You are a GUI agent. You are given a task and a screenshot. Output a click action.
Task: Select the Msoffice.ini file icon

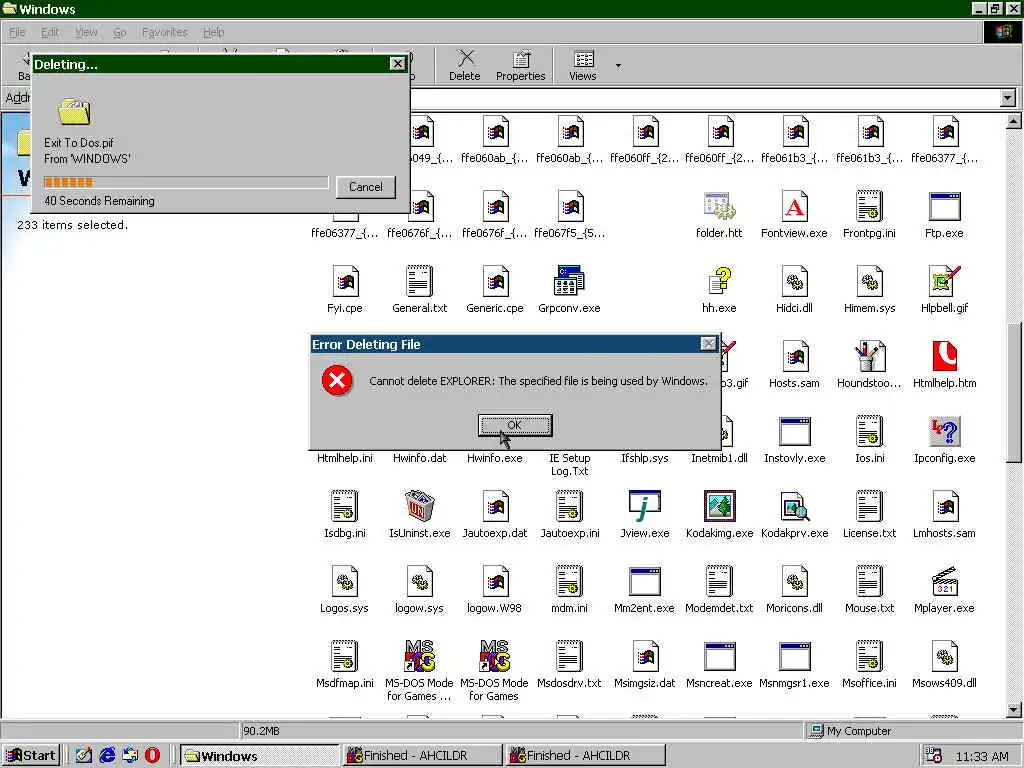click(869, 656)
